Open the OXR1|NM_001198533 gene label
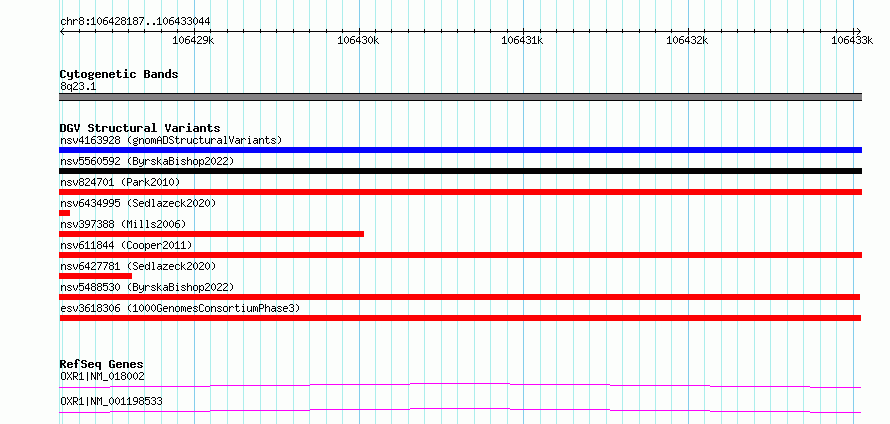890x424 pixels. [x=111, y=401]
